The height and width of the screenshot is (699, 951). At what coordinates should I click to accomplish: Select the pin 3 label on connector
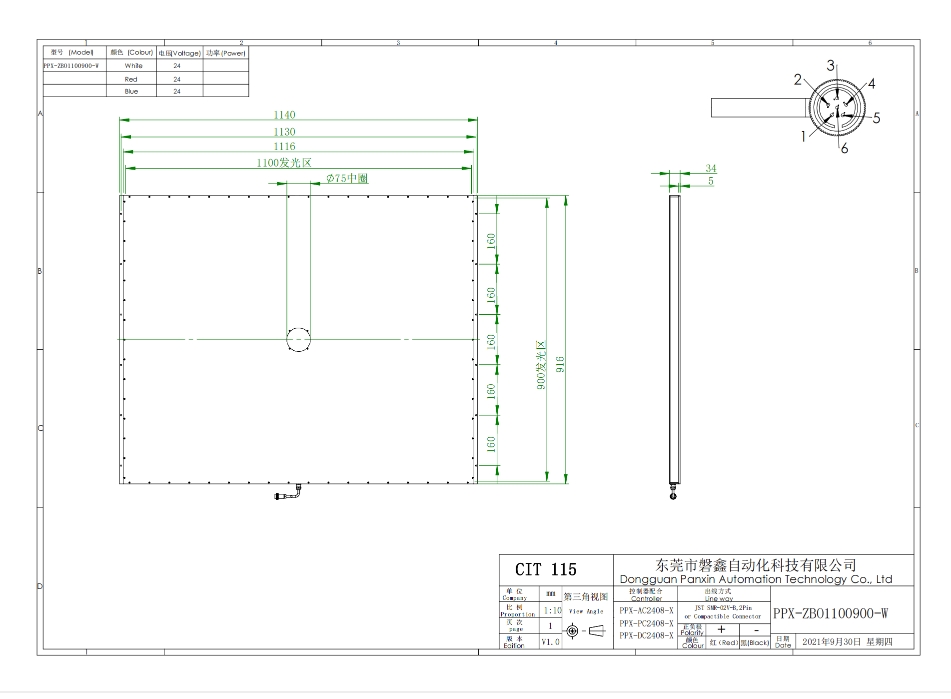point(830,65)
